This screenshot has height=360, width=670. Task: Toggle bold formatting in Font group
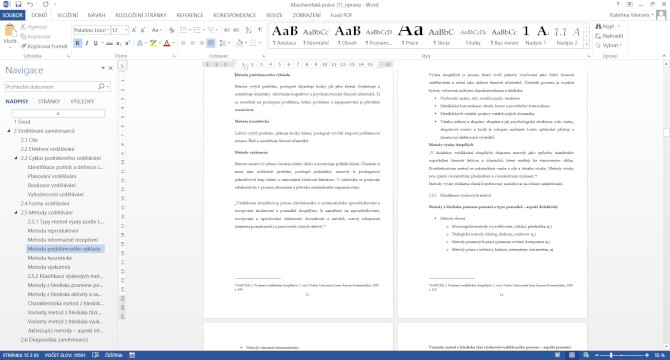coord(77,43)
